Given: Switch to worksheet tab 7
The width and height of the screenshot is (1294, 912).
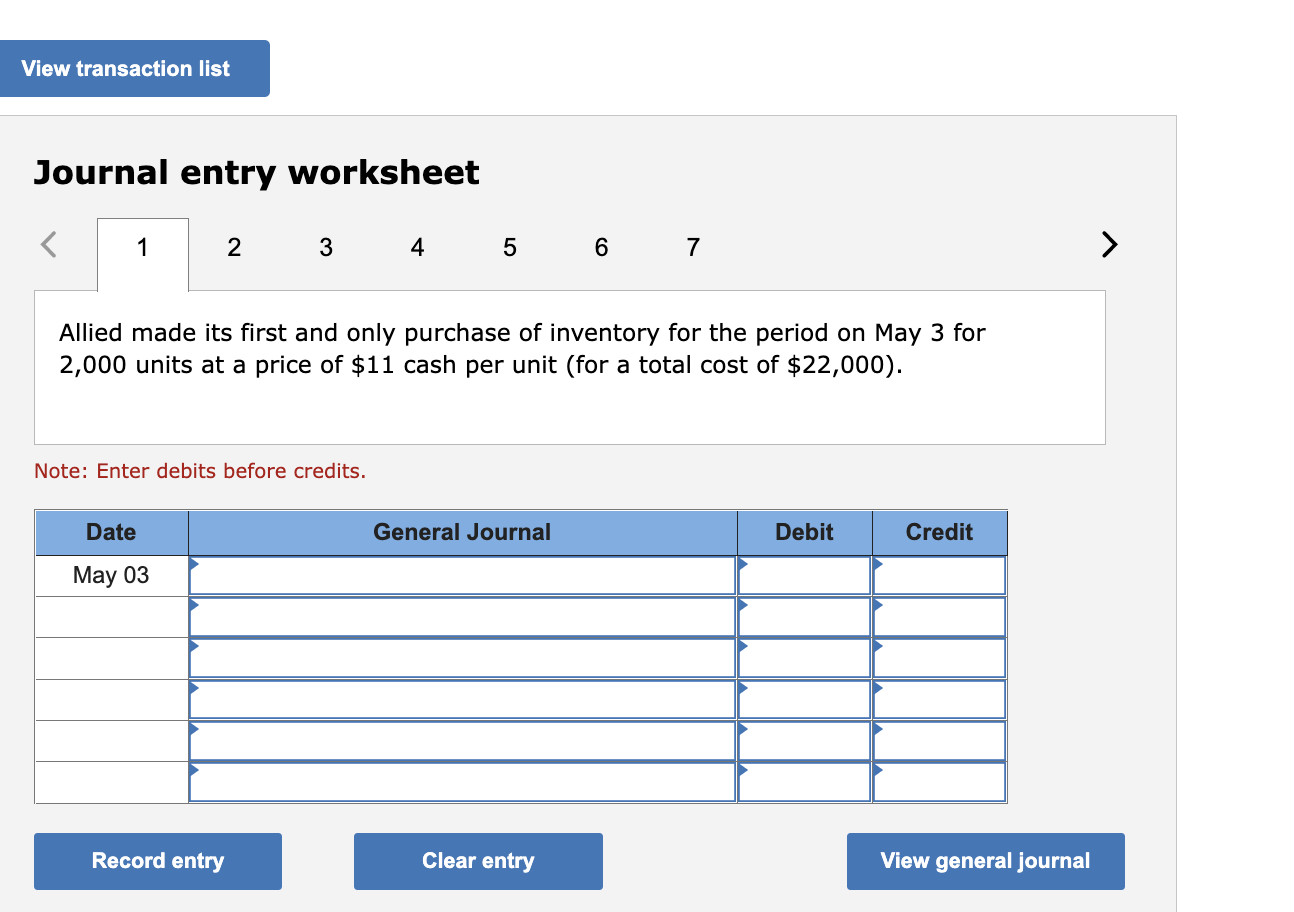Looking at the screenshot, I should (x=694, y=247).
